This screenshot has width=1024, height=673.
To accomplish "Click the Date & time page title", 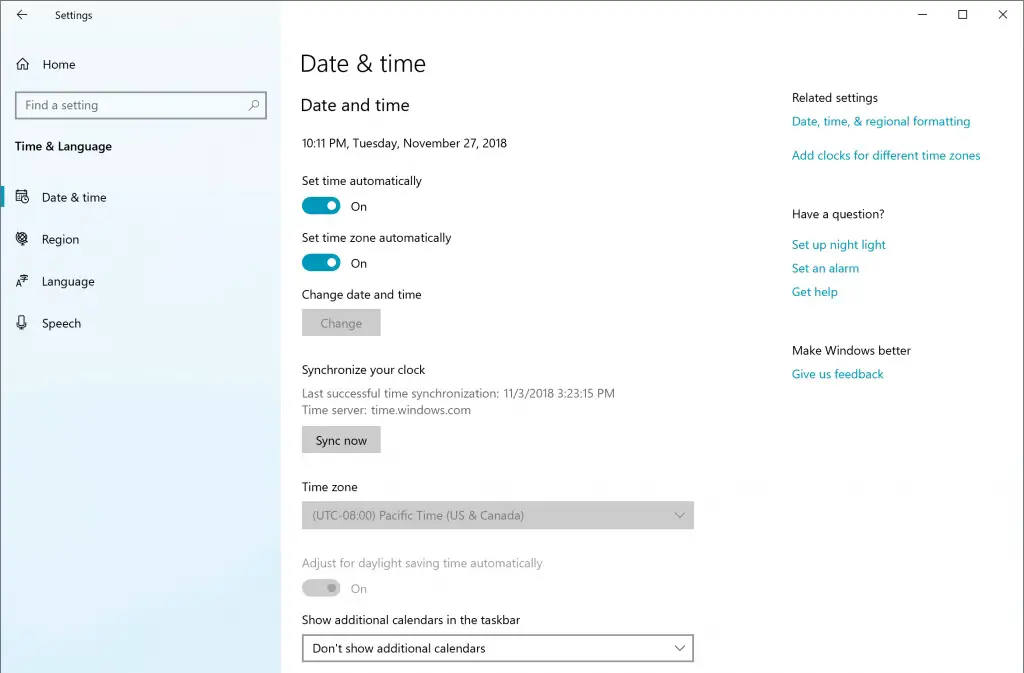I will click(x=363, y=63).
